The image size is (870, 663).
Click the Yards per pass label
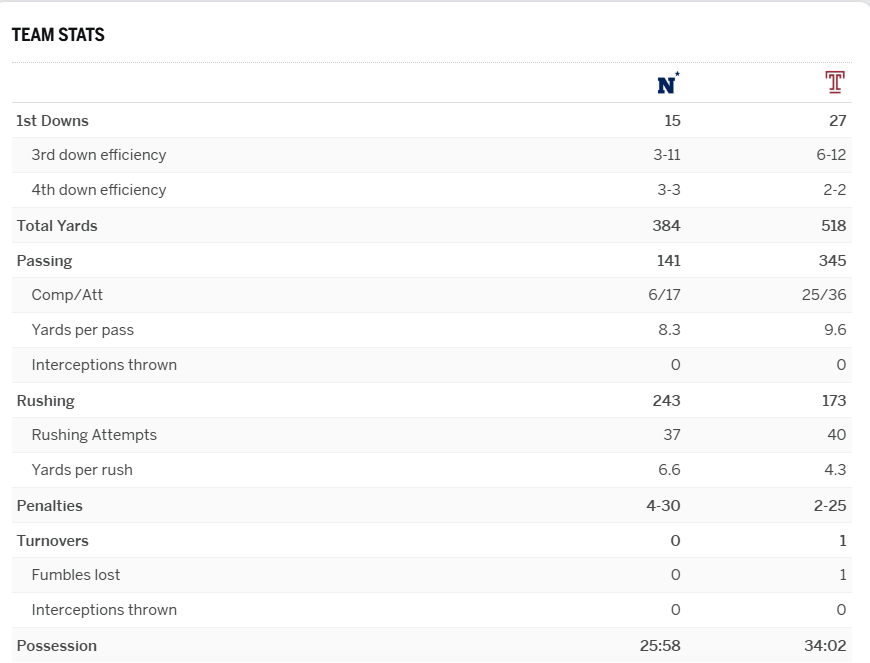click(82, 330)
